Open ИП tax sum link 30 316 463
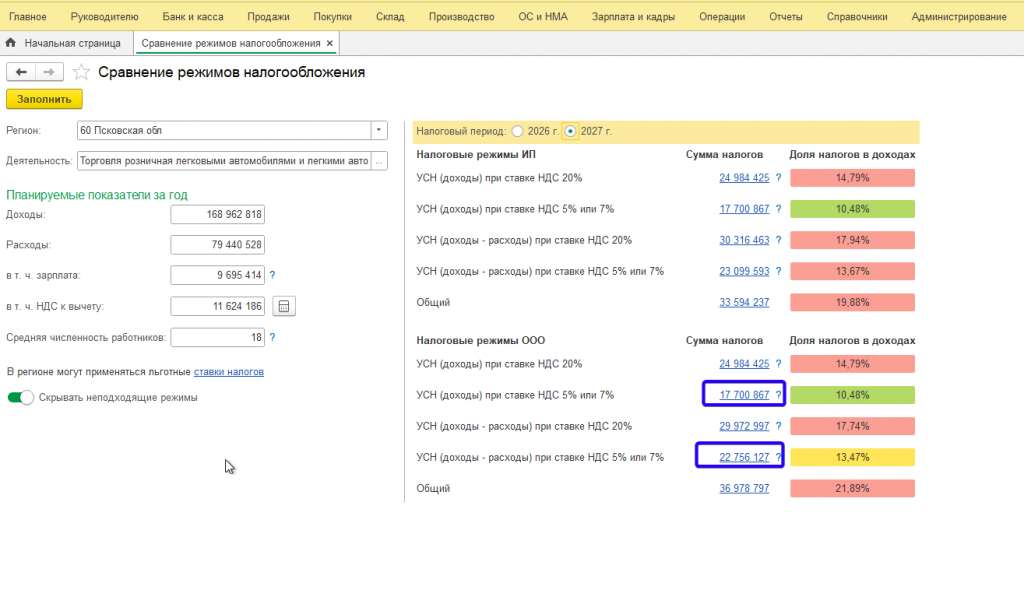This screenshot has width=1024, height=590. (744, 240)
